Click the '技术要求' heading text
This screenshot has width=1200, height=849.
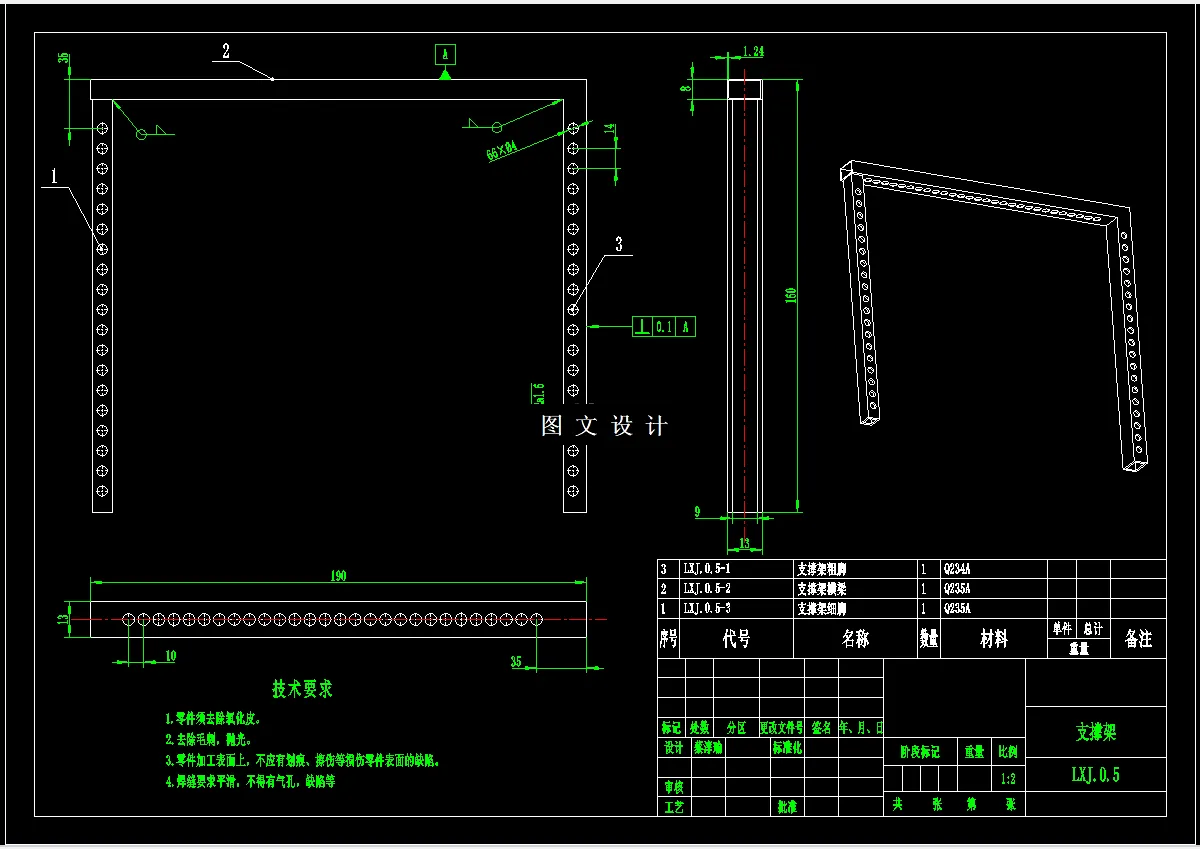pyautogui.click(x=302, y=689)
